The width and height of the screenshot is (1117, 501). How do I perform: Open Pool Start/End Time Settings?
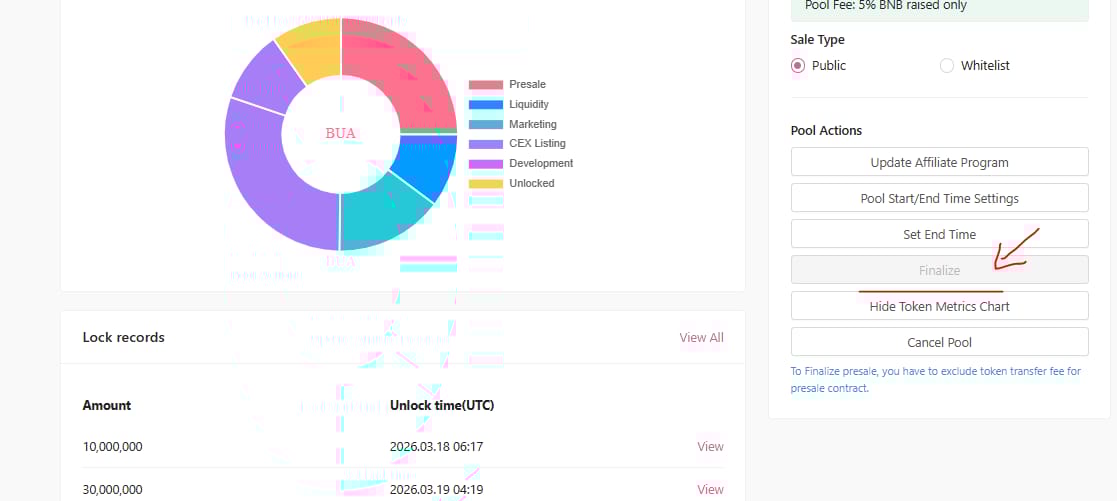coord(939,198)
